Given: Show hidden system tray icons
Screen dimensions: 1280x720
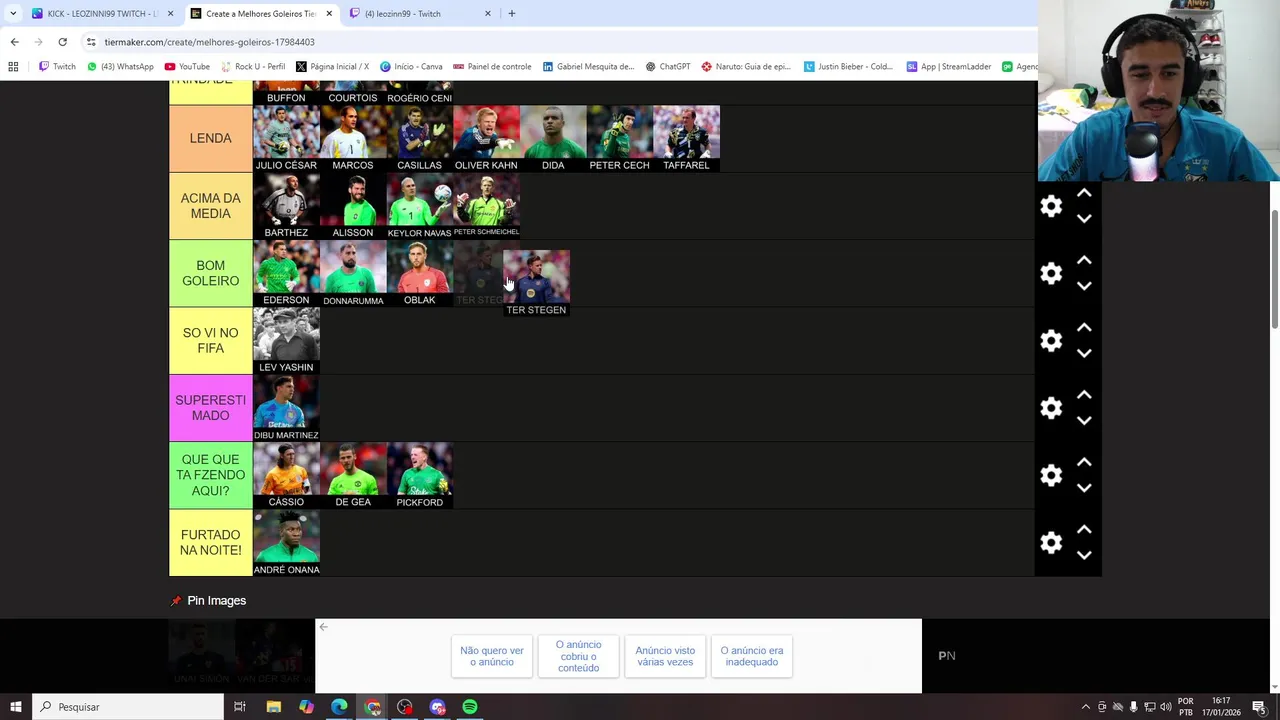Looking at the screenshot, I should click(x=1086, y=707).
